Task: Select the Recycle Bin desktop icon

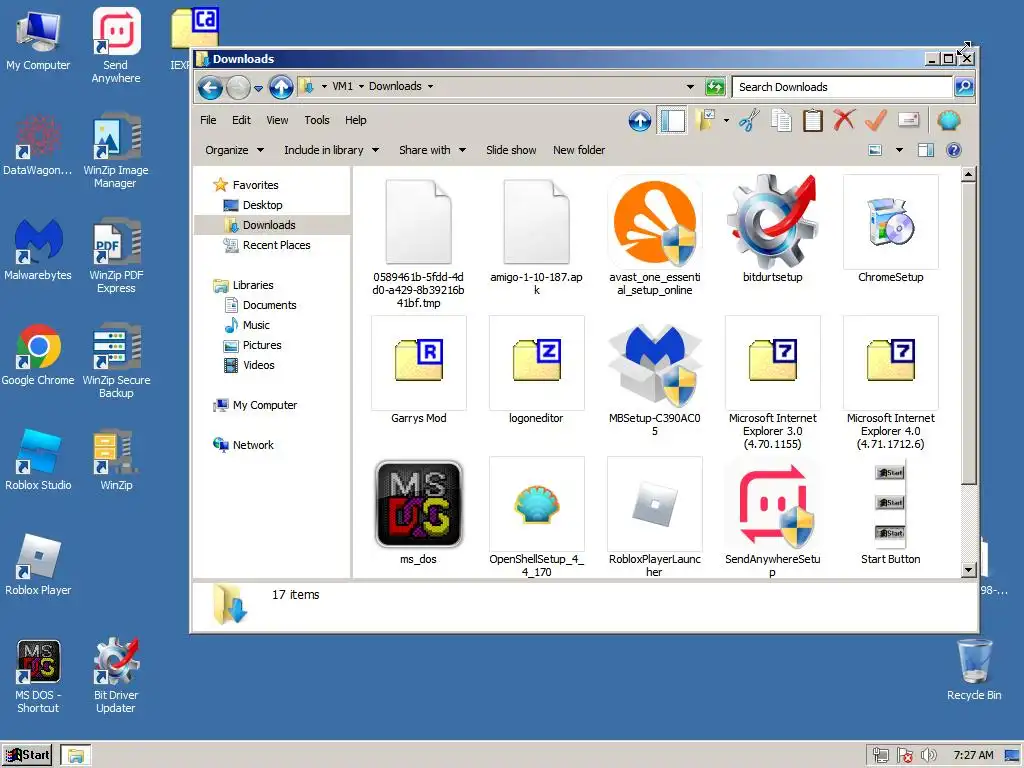Action: 974,670
